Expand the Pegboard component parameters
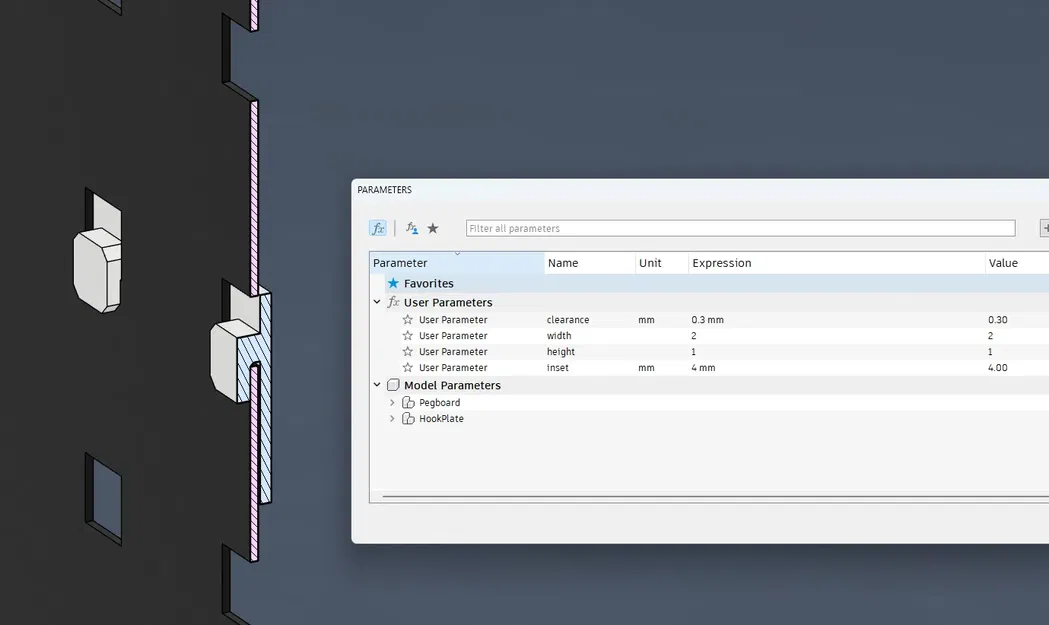The image size is (1049, 625). click(x=393, y=403)
